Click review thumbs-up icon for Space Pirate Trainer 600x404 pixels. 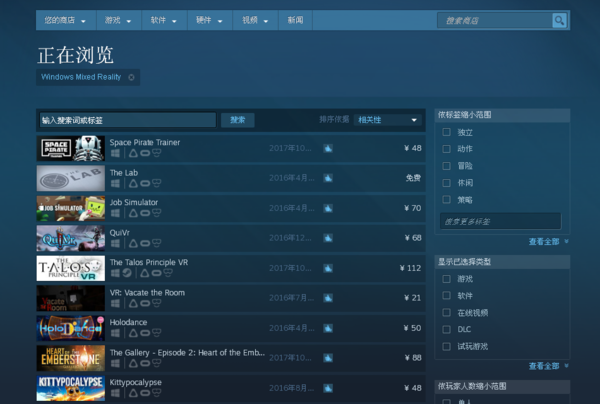pyautogui.click(x=328, y=148)
